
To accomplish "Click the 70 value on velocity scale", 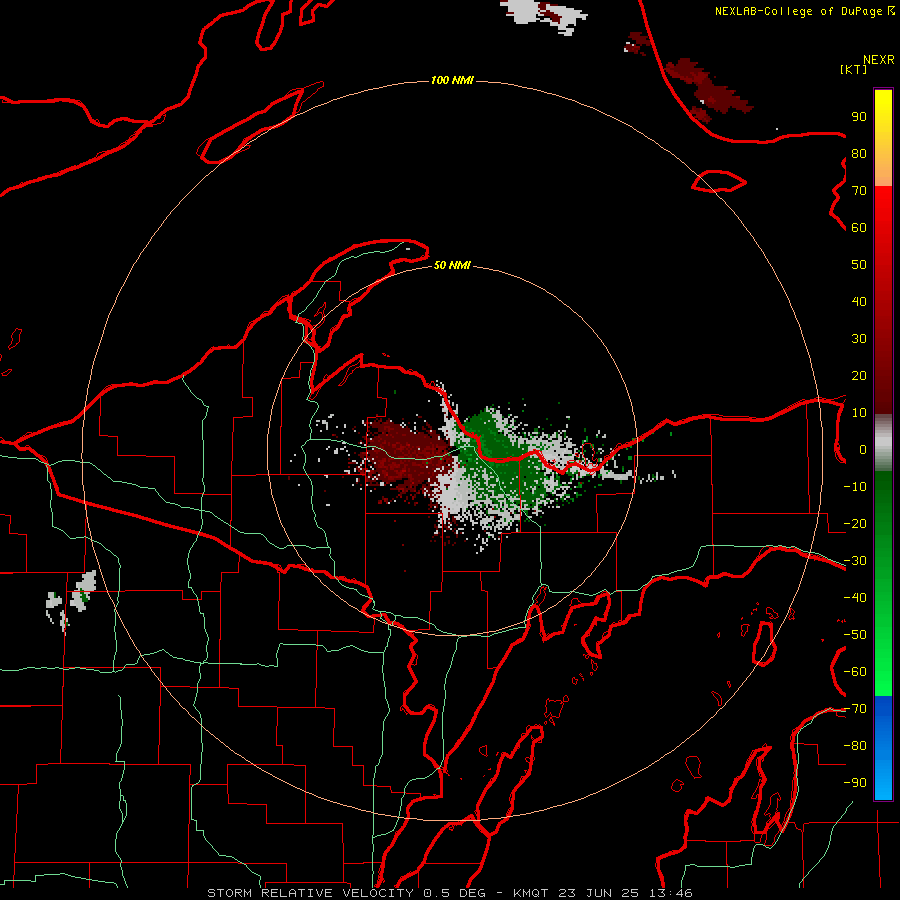I will pyautogui.click(x=859, y=191).
